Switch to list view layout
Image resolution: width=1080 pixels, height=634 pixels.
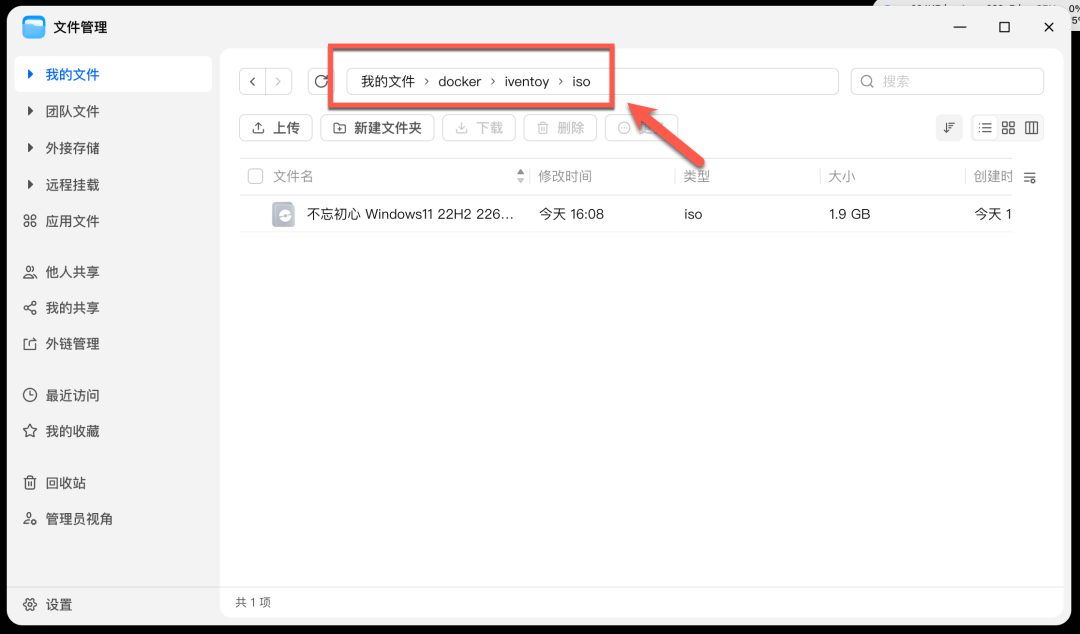click(985, 127)
